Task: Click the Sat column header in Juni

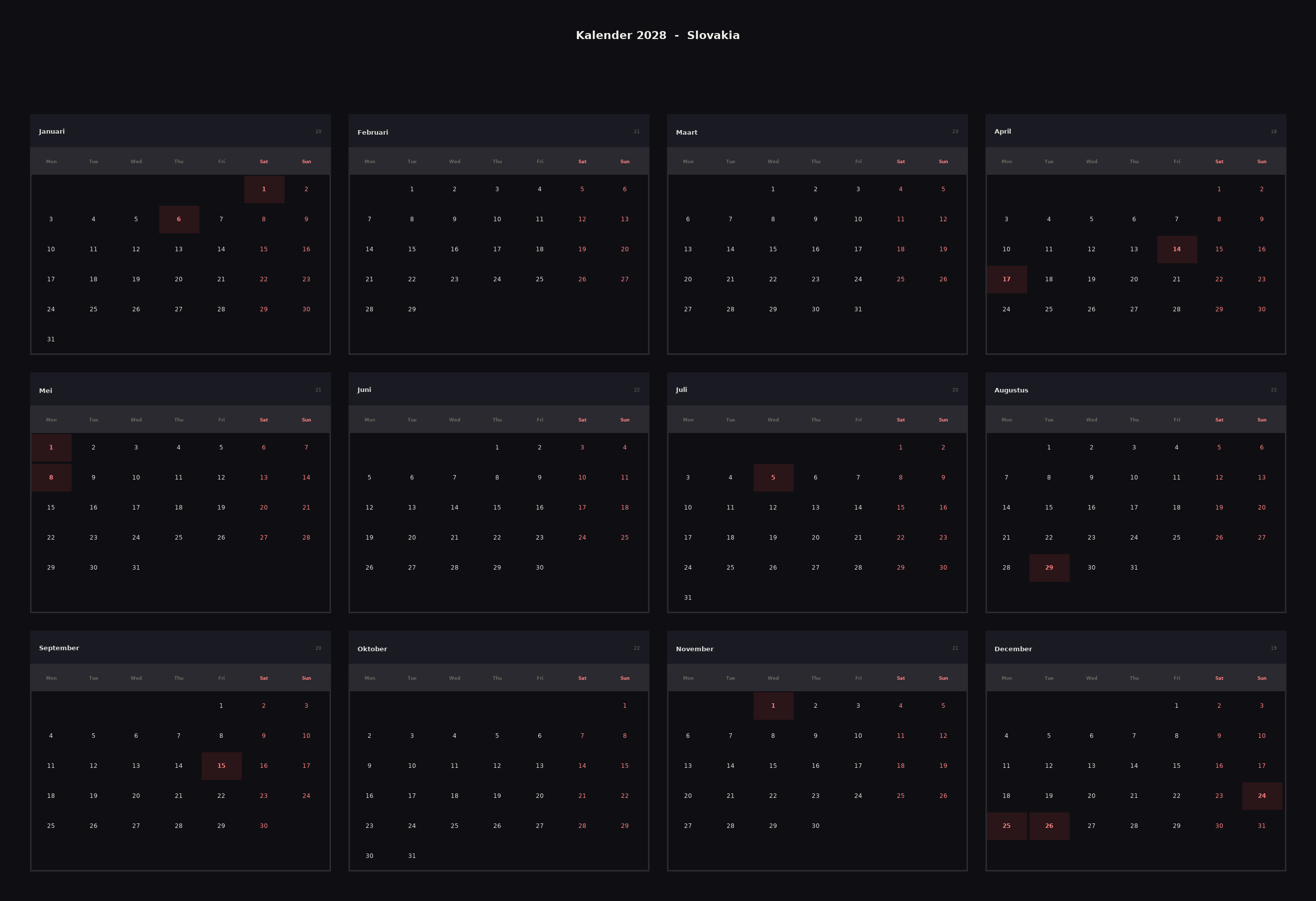Action: click(x=582, y=419)
